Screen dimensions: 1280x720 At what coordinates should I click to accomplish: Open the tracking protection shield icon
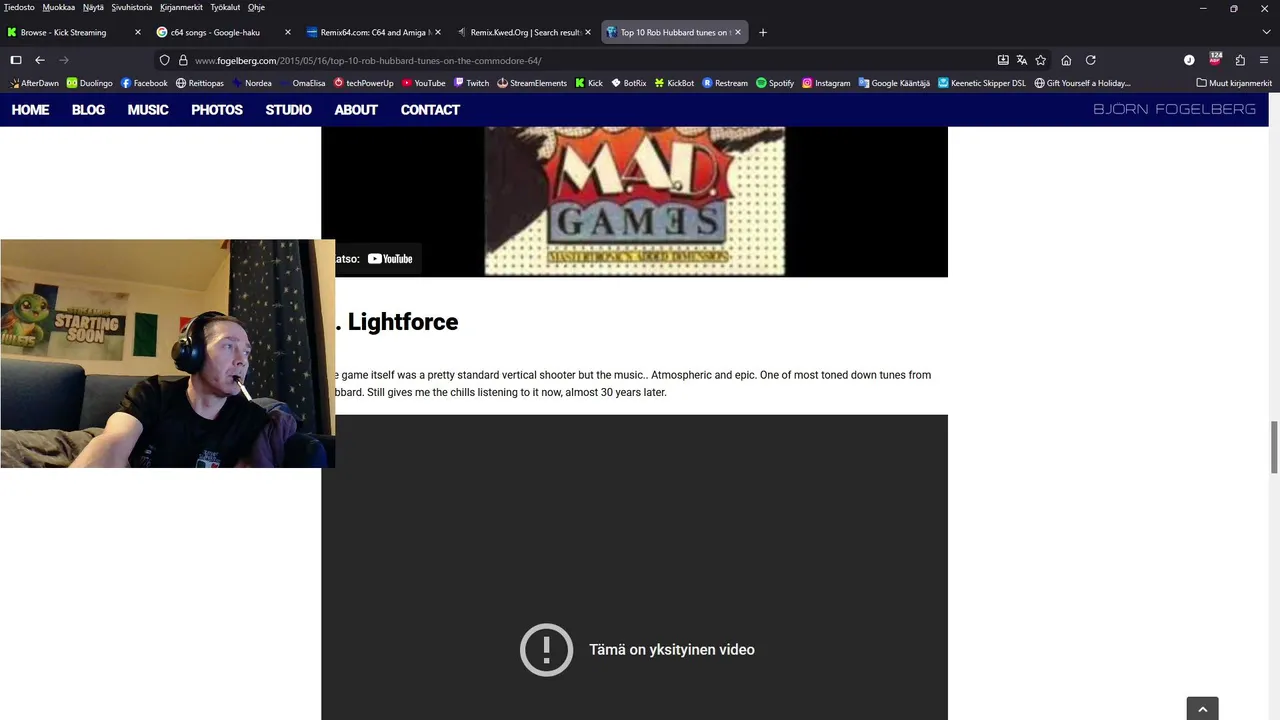[165, 60]
